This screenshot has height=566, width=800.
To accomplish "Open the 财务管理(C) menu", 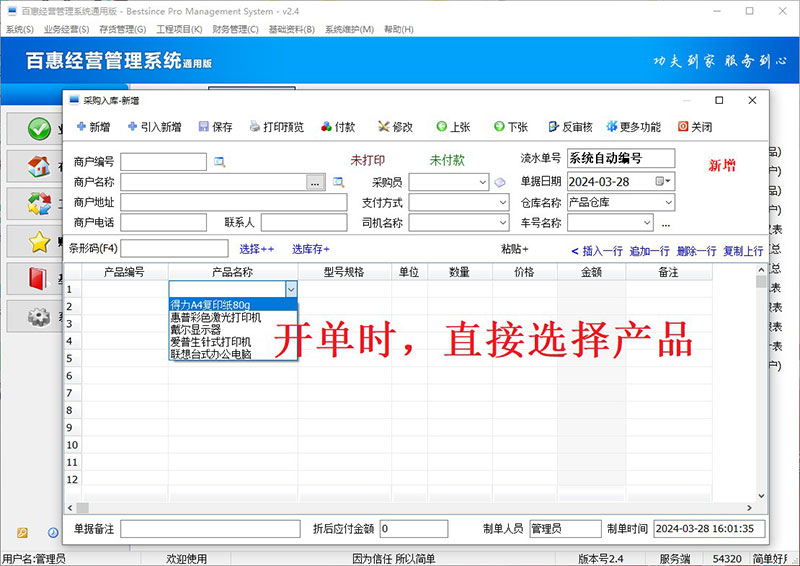I will pos(235,29).
